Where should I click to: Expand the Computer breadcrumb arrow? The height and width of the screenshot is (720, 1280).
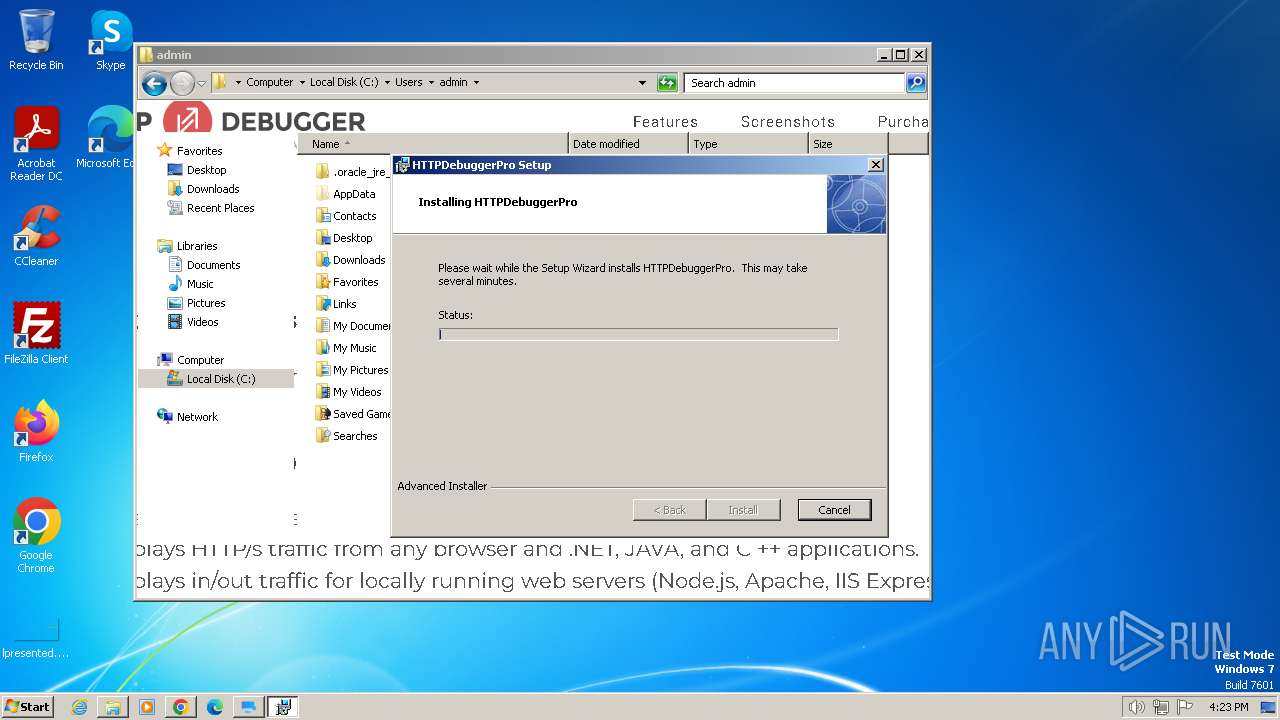click(x=302, y=83)
